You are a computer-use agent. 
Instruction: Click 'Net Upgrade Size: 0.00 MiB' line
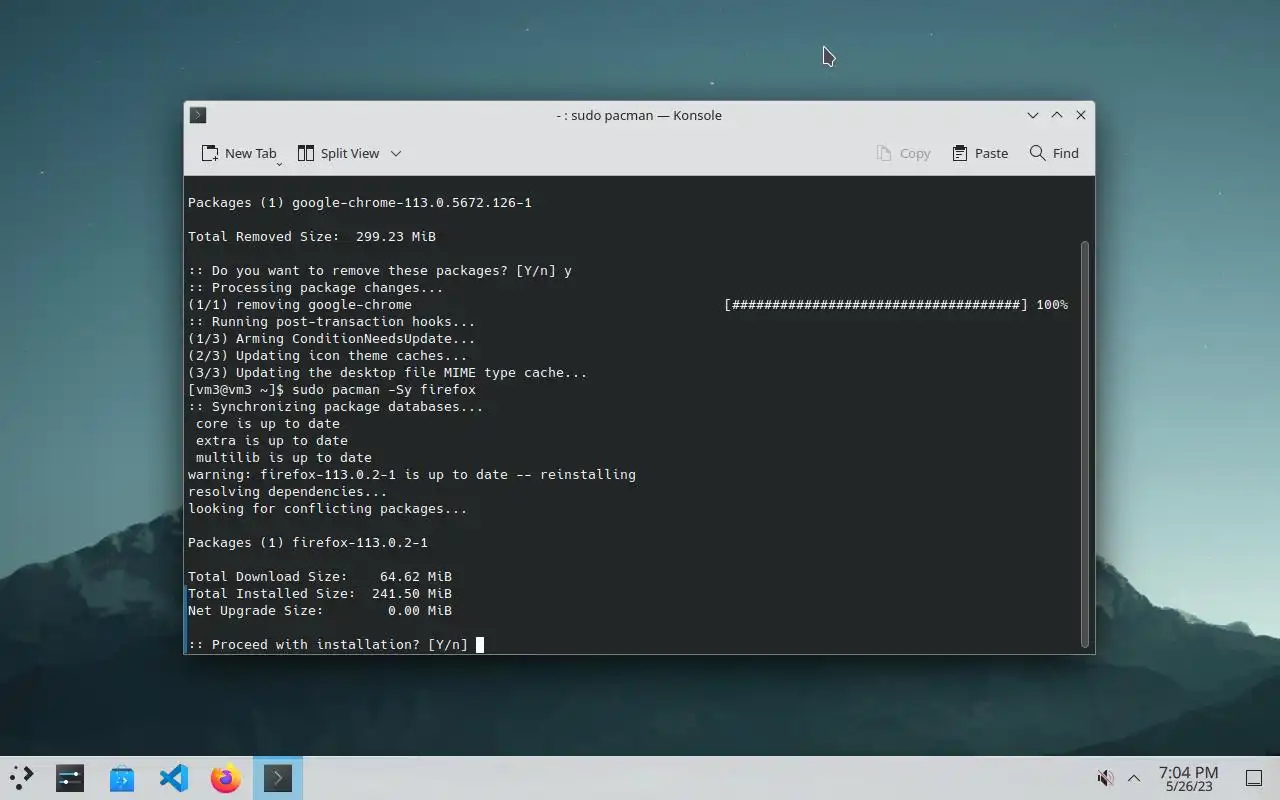(x=320, y=610)
